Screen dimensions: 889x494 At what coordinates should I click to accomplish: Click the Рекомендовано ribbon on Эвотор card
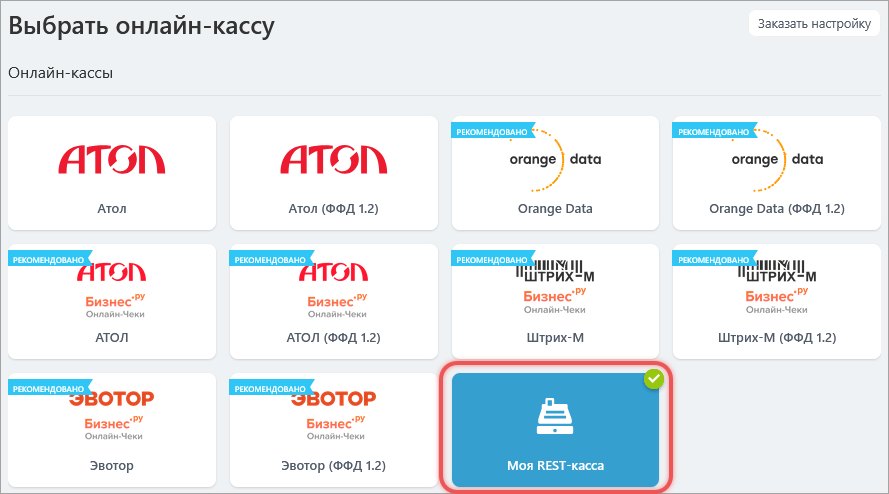click(x=49, y=389)
